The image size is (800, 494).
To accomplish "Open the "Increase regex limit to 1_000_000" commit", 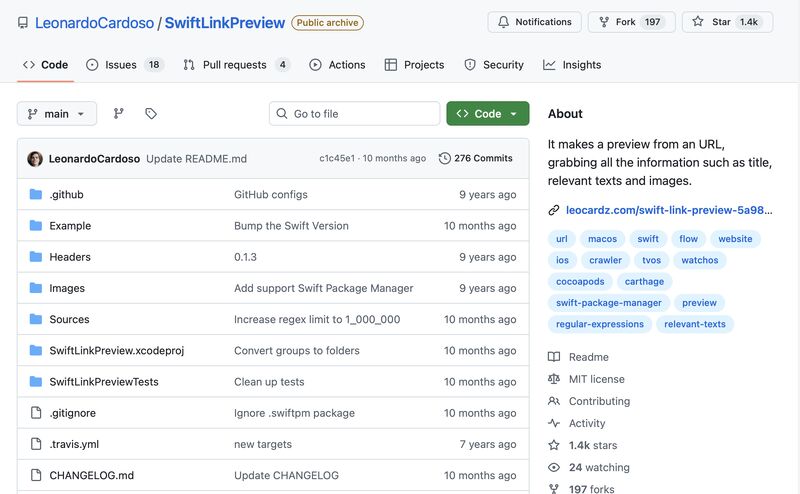I will [x=317, y=319].
